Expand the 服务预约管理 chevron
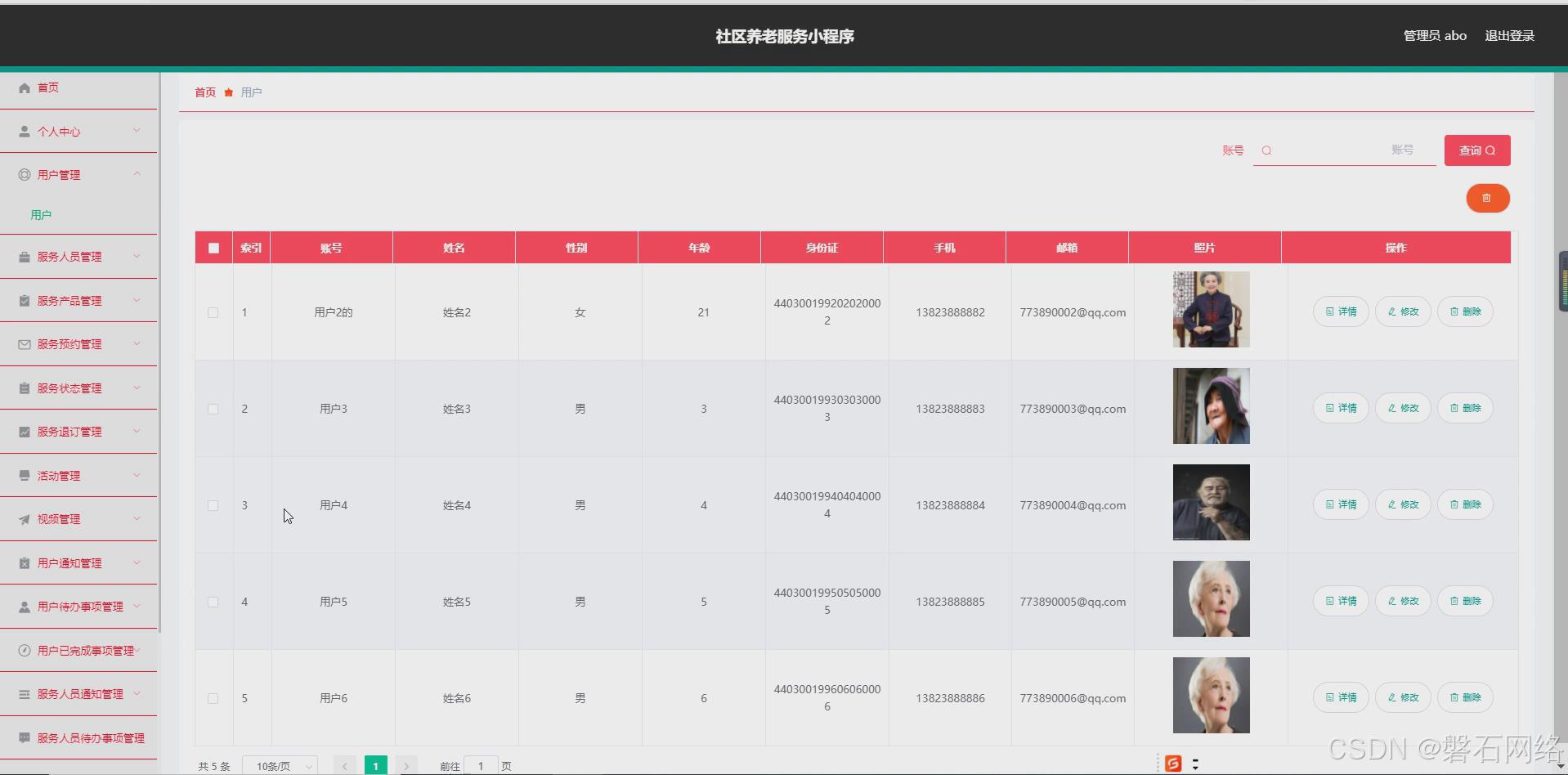Image resolution: width=1568 pixels, height=775 pixels. pyautogui.click(x=137, y=343)
